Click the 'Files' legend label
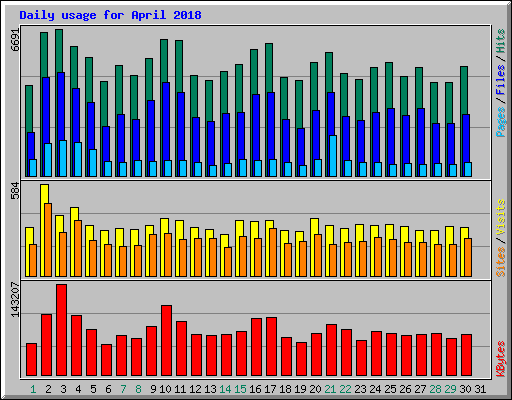The width and height of the screenshot is (512, 400). click(x=500, y=79)
